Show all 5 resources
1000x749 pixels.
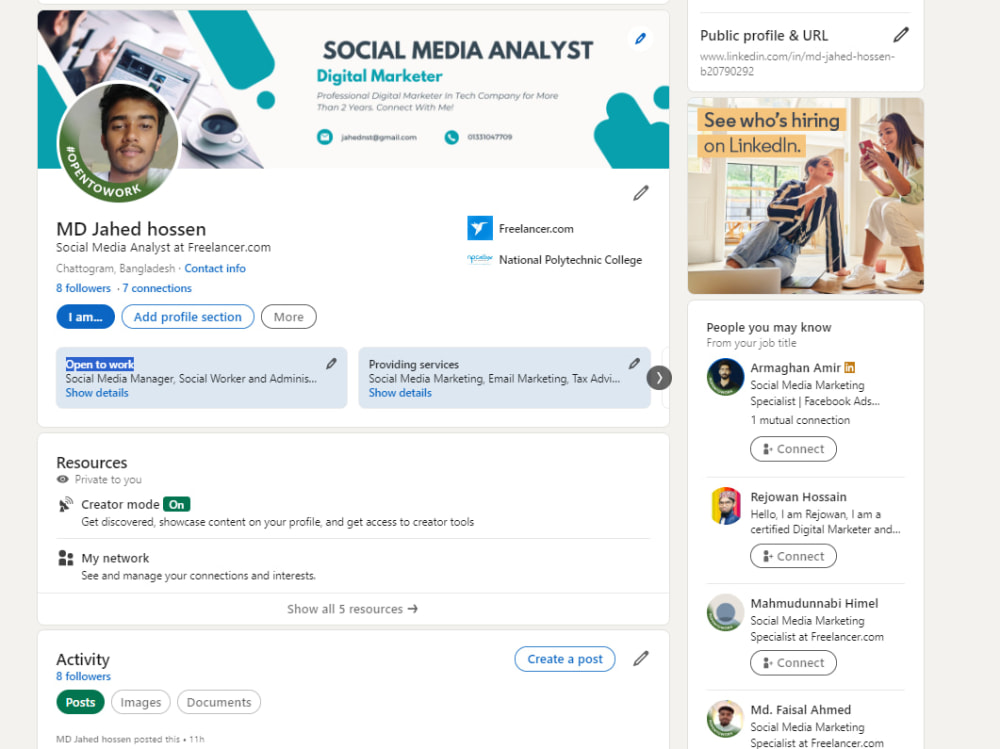pyautogui.click(x=353, y=609)
